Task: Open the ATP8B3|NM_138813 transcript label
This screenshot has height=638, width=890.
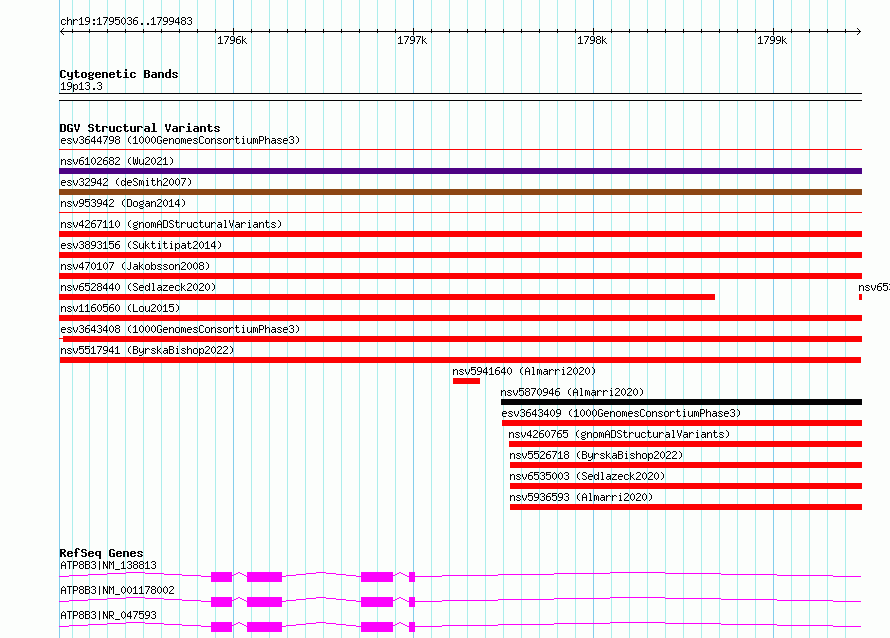Action: (108, 565)
